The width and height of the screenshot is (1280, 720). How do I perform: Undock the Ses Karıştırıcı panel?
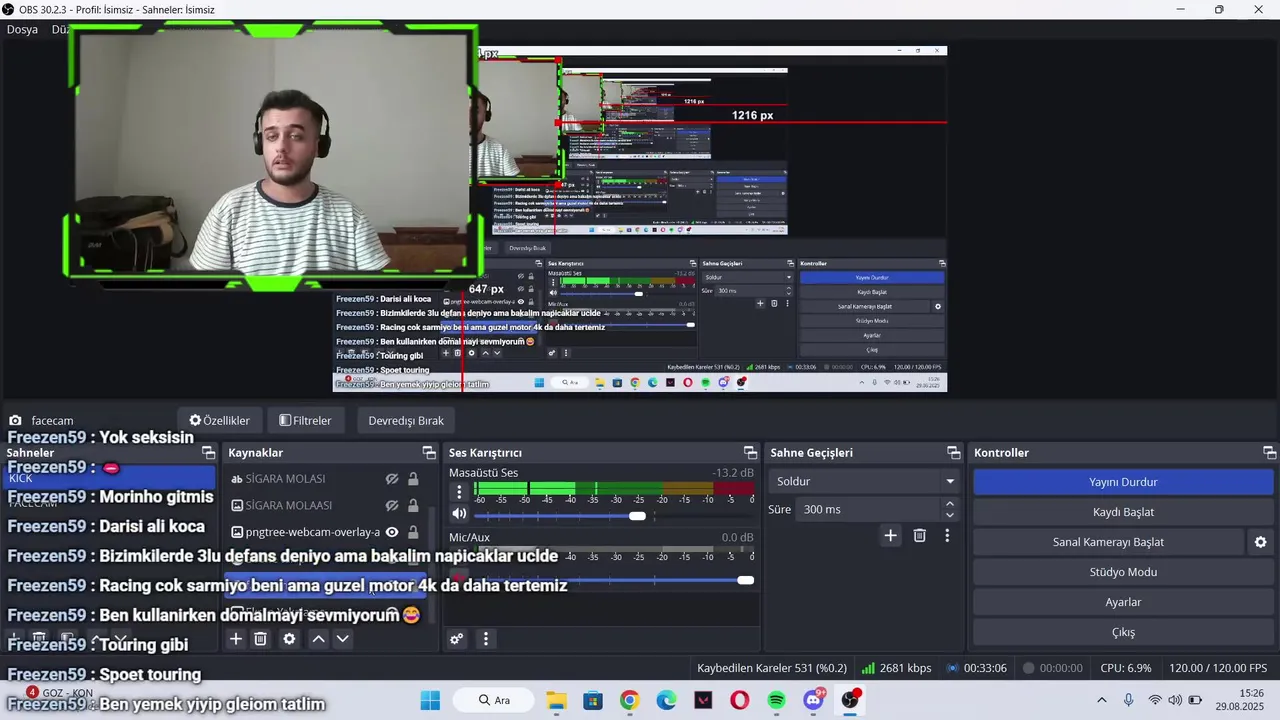click(x=750, y=453)
